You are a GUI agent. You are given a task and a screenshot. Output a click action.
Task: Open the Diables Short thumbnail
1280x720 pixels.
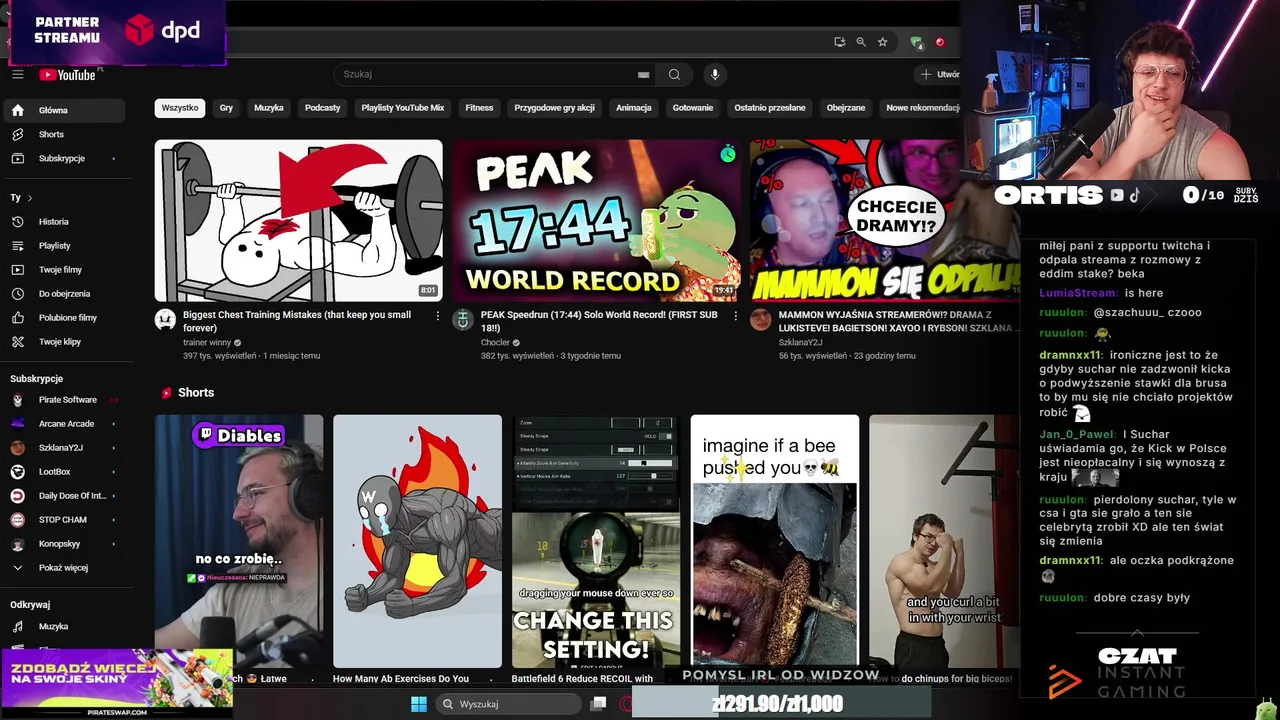239,541
